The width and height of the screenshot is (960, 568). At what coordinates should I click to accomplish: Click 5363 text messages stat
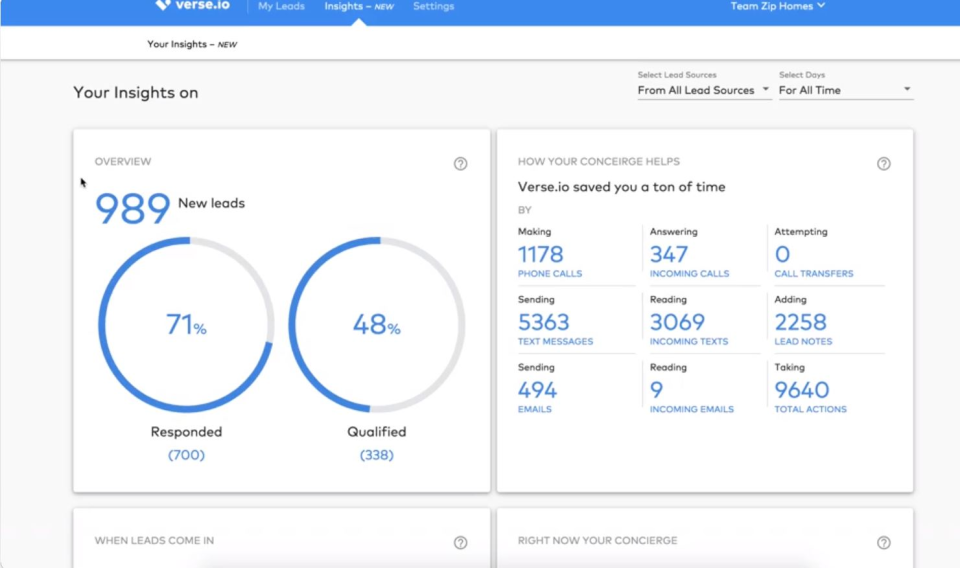543,322
